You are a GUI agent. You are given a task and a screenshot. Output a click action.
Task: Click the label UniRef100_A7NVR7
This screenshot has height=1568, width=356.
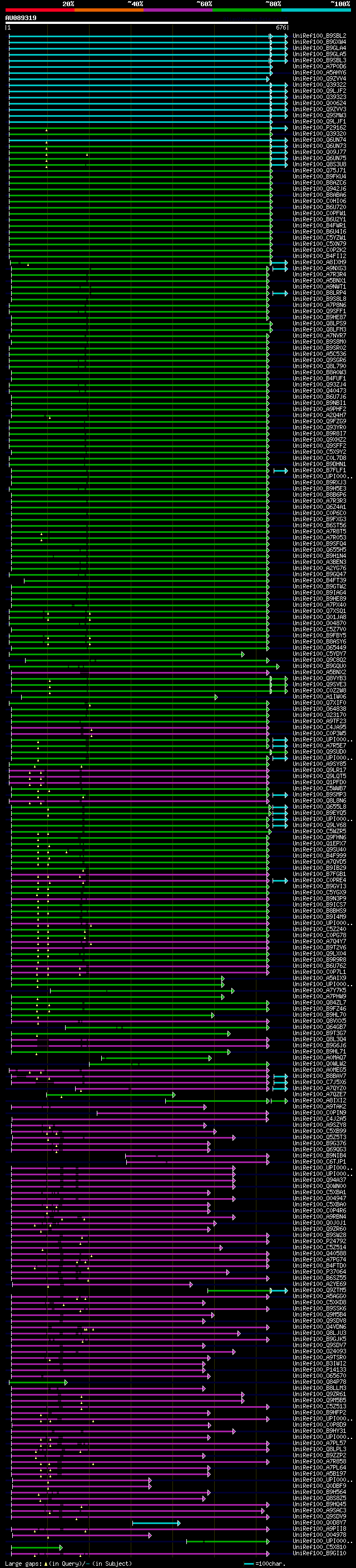319,335
